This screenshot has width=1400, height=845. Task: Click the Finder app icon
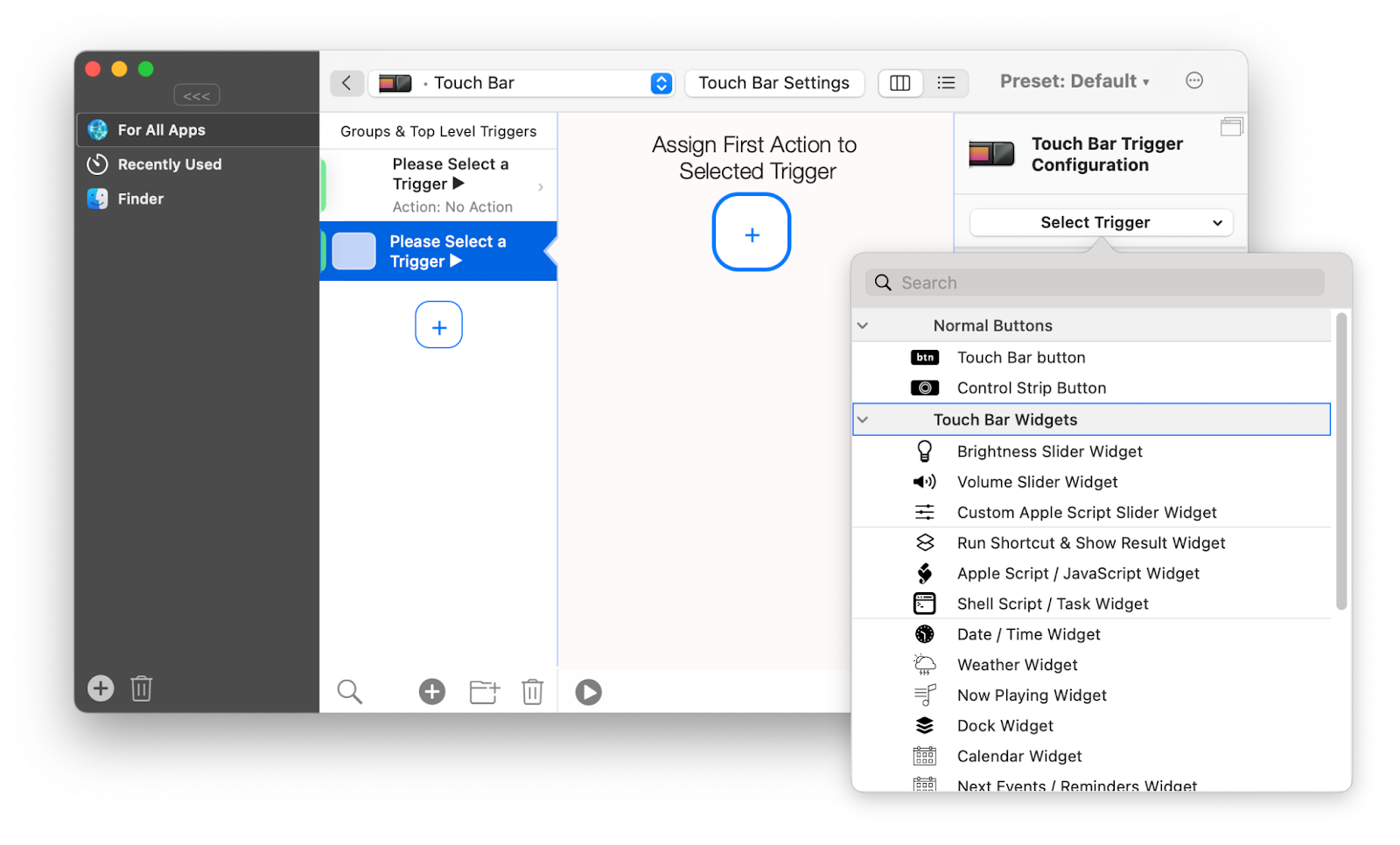(98, 199)
